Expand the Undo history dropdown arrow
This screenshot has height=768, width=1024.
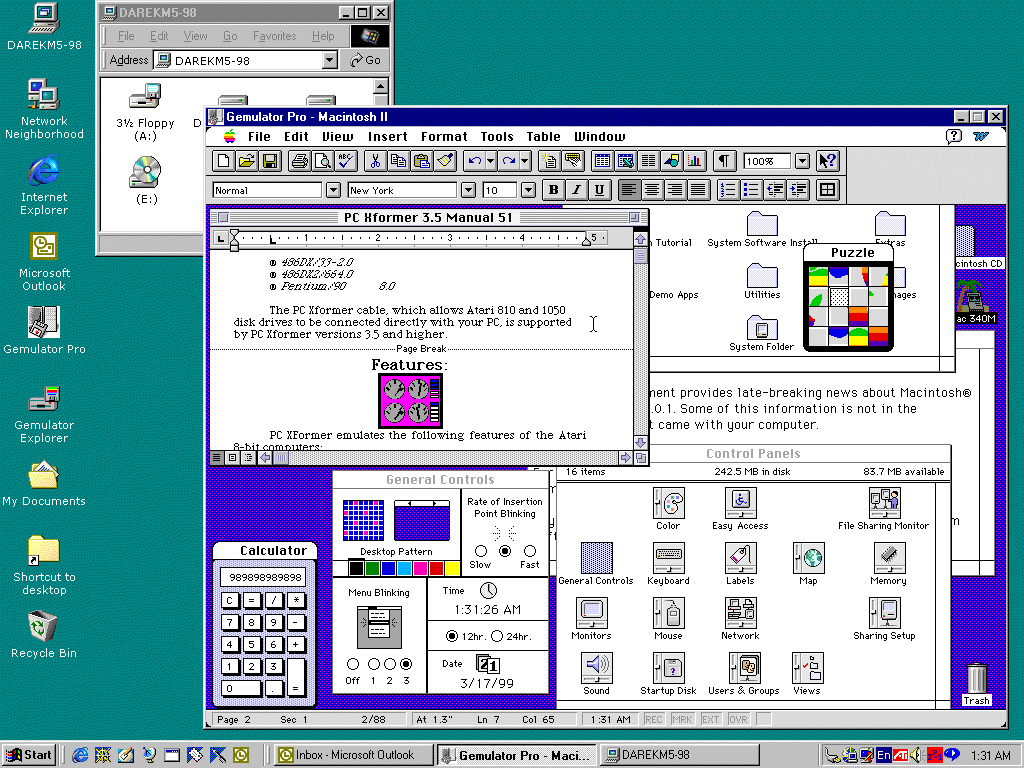coord(490,161)
